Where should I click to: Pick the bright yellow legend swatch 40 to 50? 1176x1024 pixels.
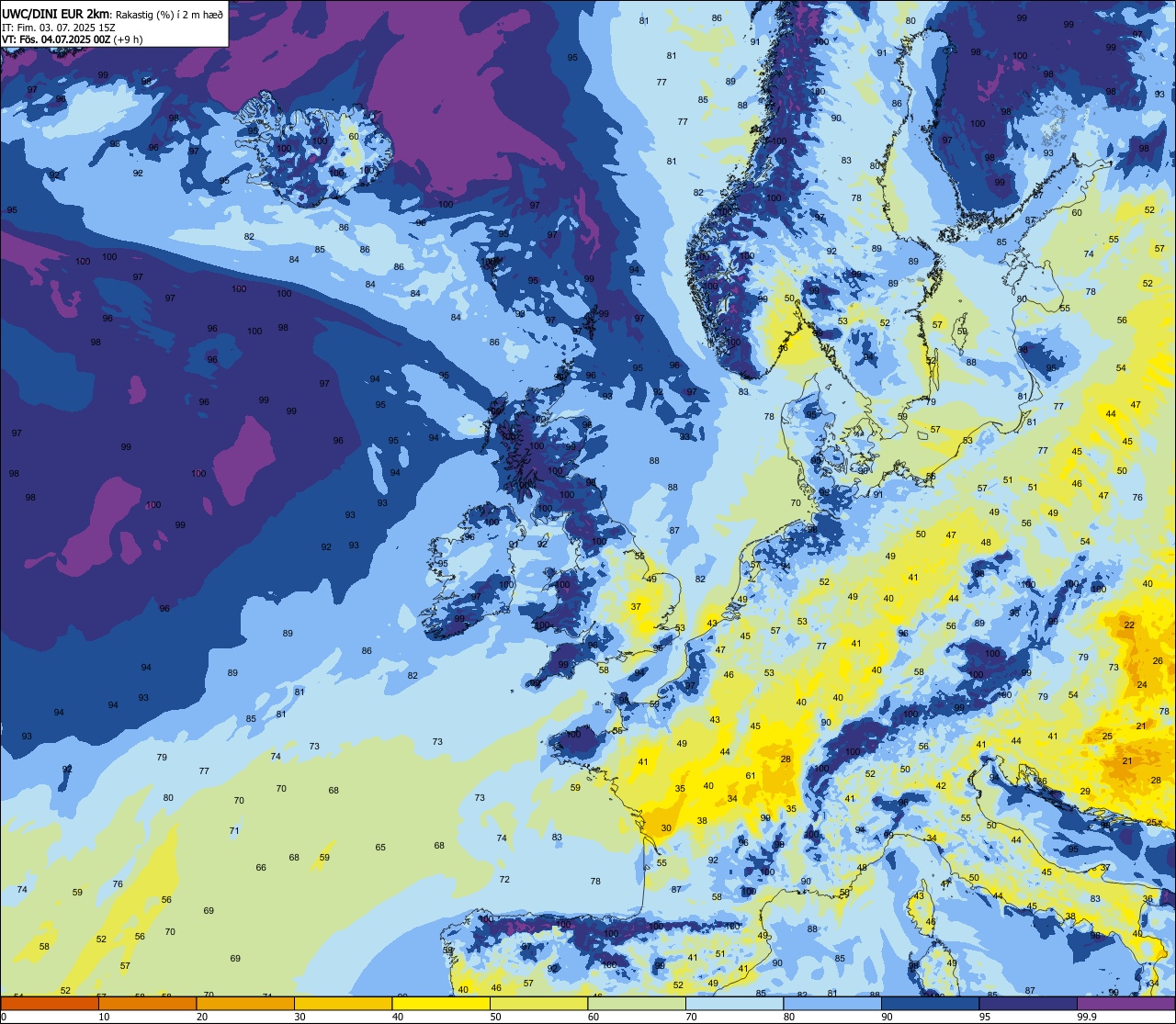pos(441,1003)
